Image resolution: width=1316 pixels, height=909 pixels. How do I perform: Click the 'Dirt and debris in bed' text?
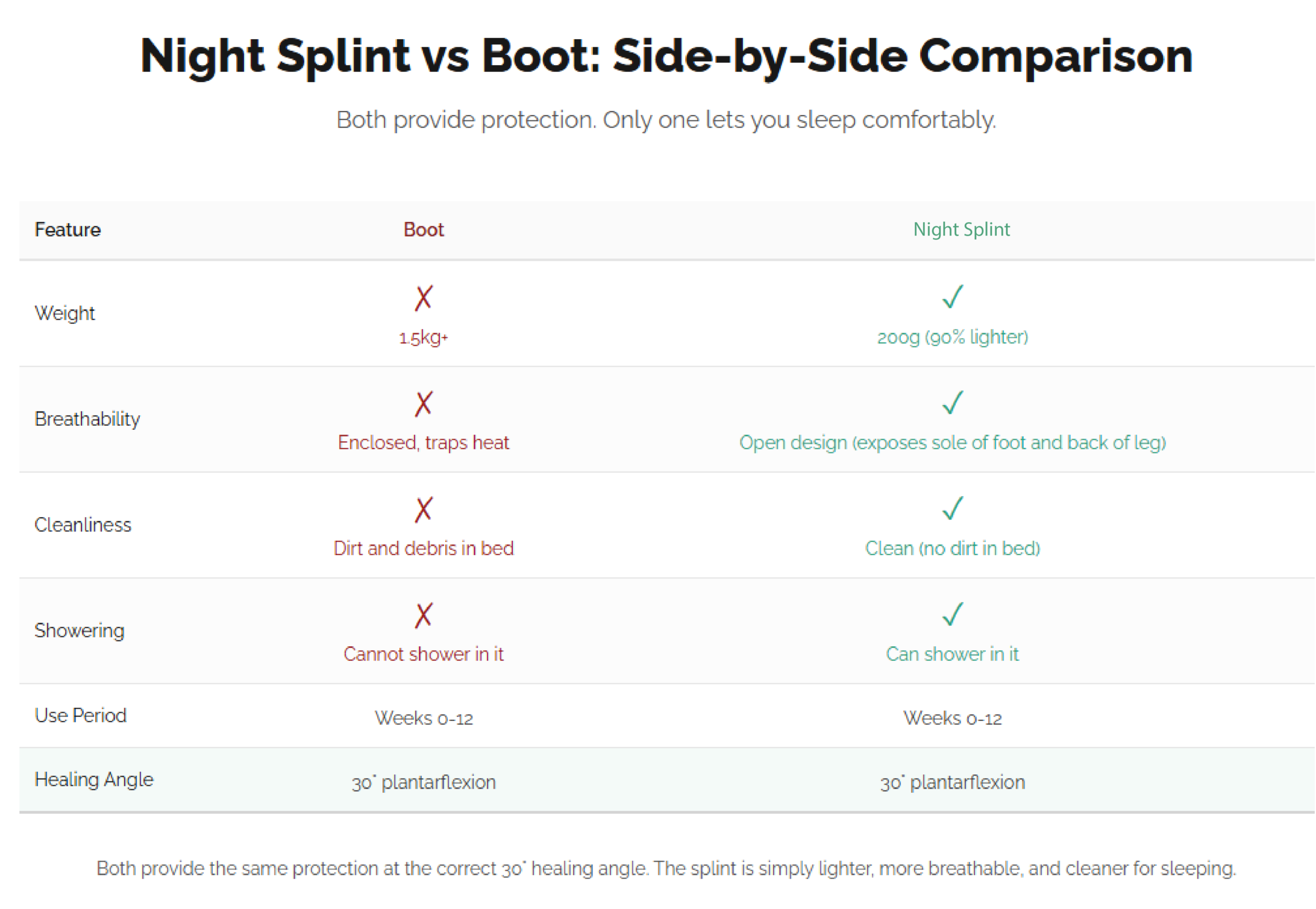(423, 549)
